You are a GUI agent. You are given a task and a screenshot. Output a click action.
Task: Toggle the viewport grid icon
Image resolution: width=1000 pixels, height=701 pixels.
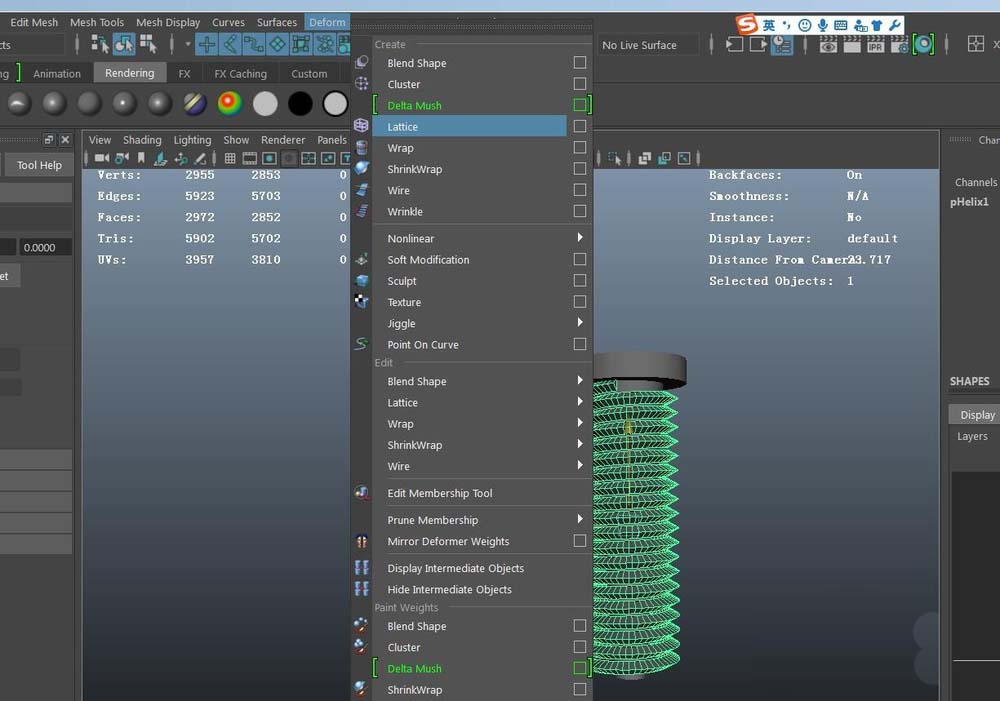(x=230, y=158)
